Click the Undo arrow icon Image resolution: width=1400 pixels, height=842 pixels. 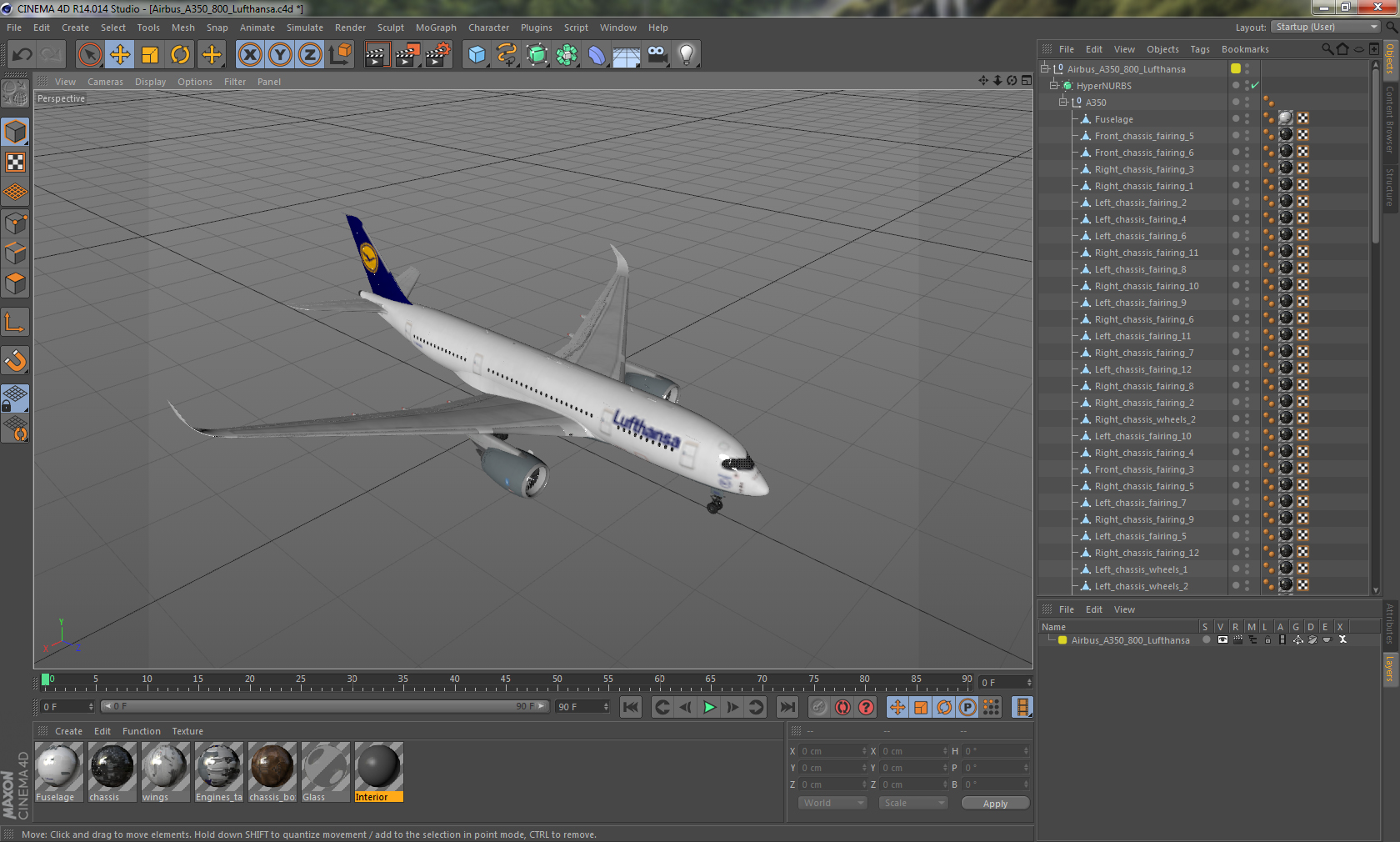tap(22, 55)
